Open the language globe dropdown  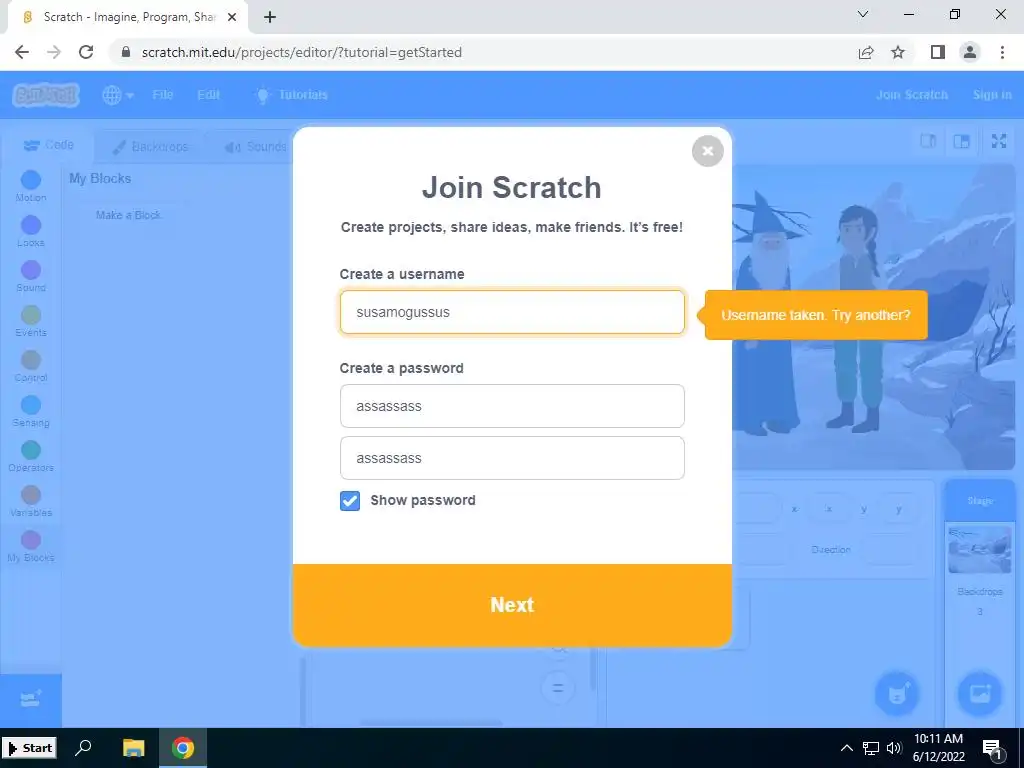point(118,95)
